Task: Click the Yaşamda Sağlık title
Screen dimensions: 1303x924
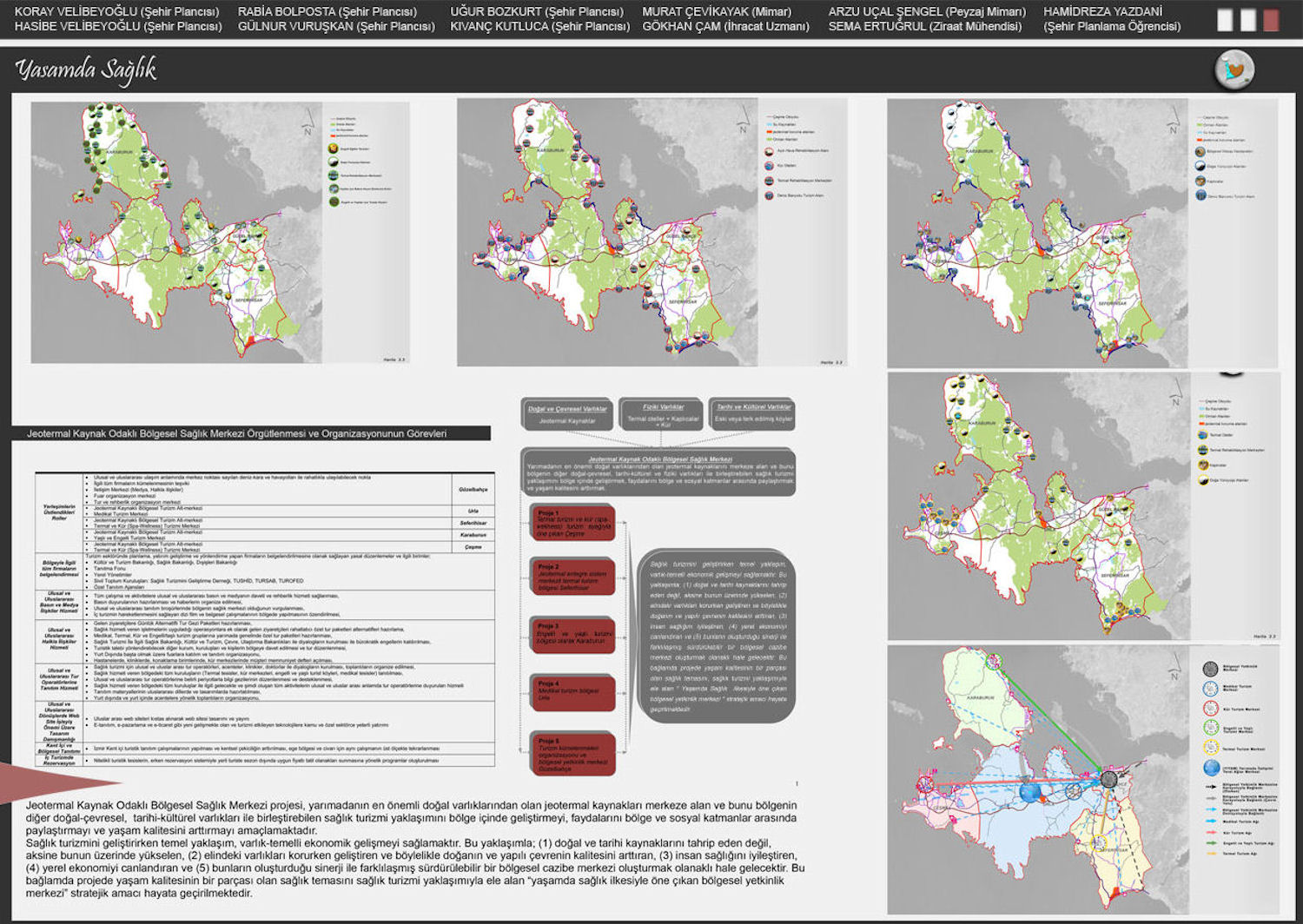Action: click(x=85, y=70)
